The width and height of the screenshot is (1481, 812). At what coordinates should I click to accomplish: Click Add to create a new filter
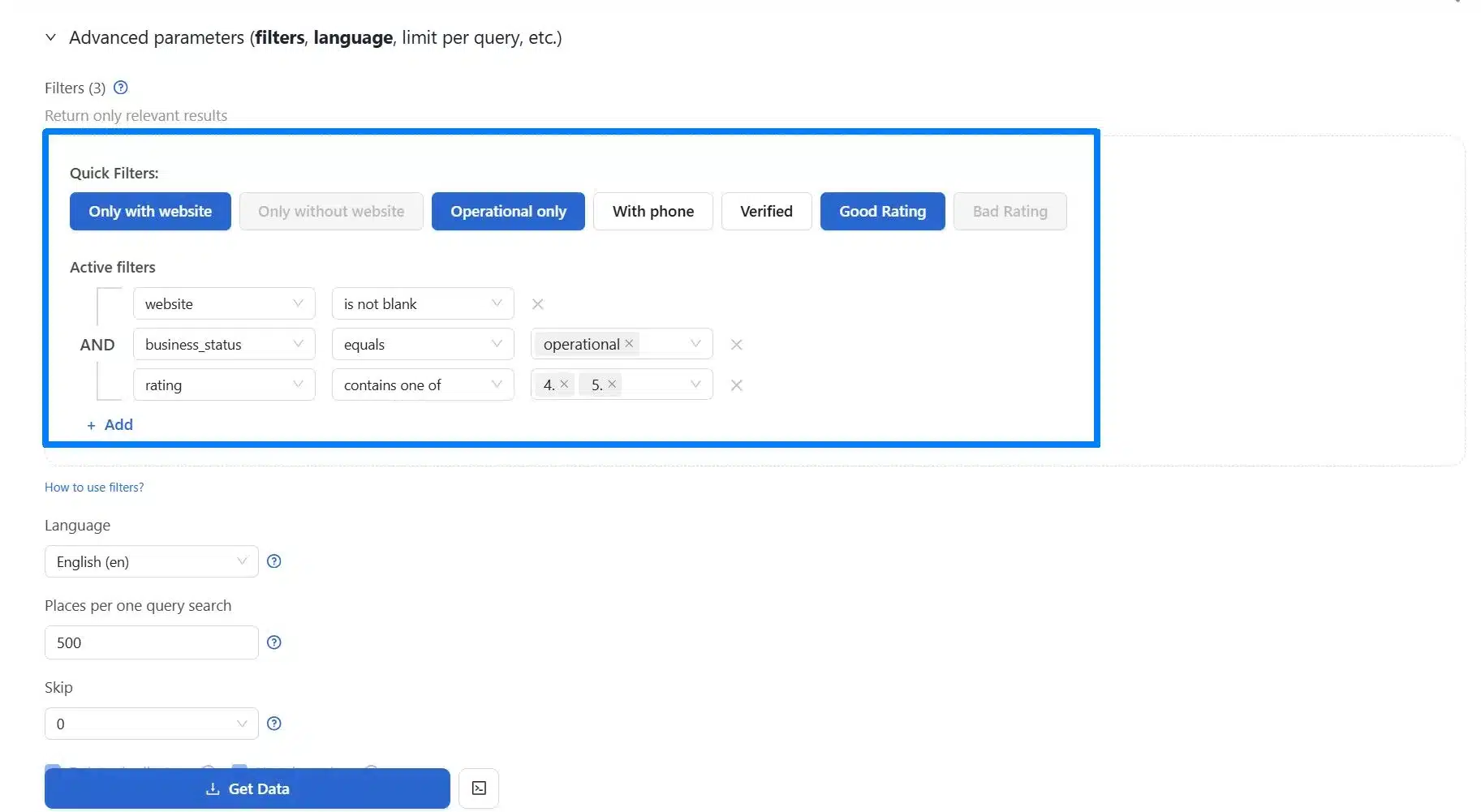coord(110,425)
